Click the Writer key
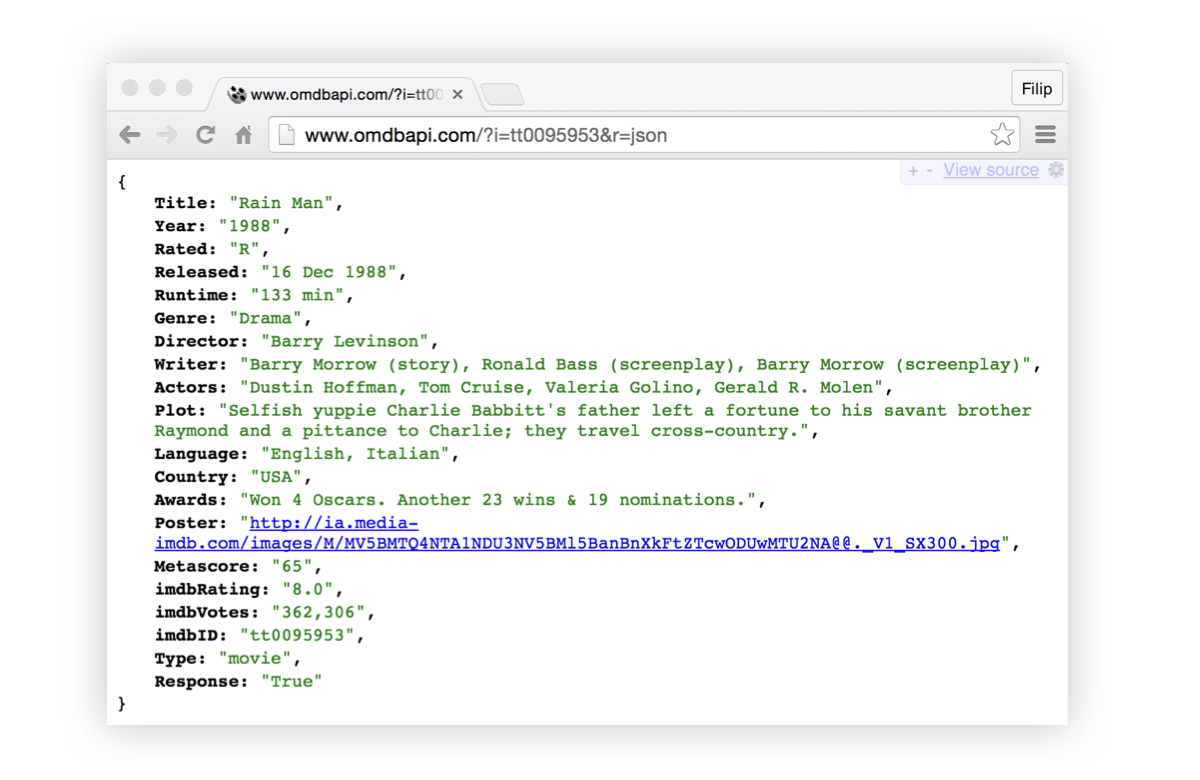The width and height of the screenshot is (1200, 780). [191, 364]
